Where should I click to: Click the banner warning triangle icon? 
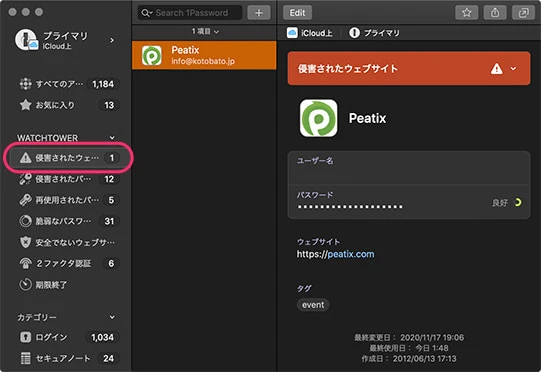(x=496, y=68)
